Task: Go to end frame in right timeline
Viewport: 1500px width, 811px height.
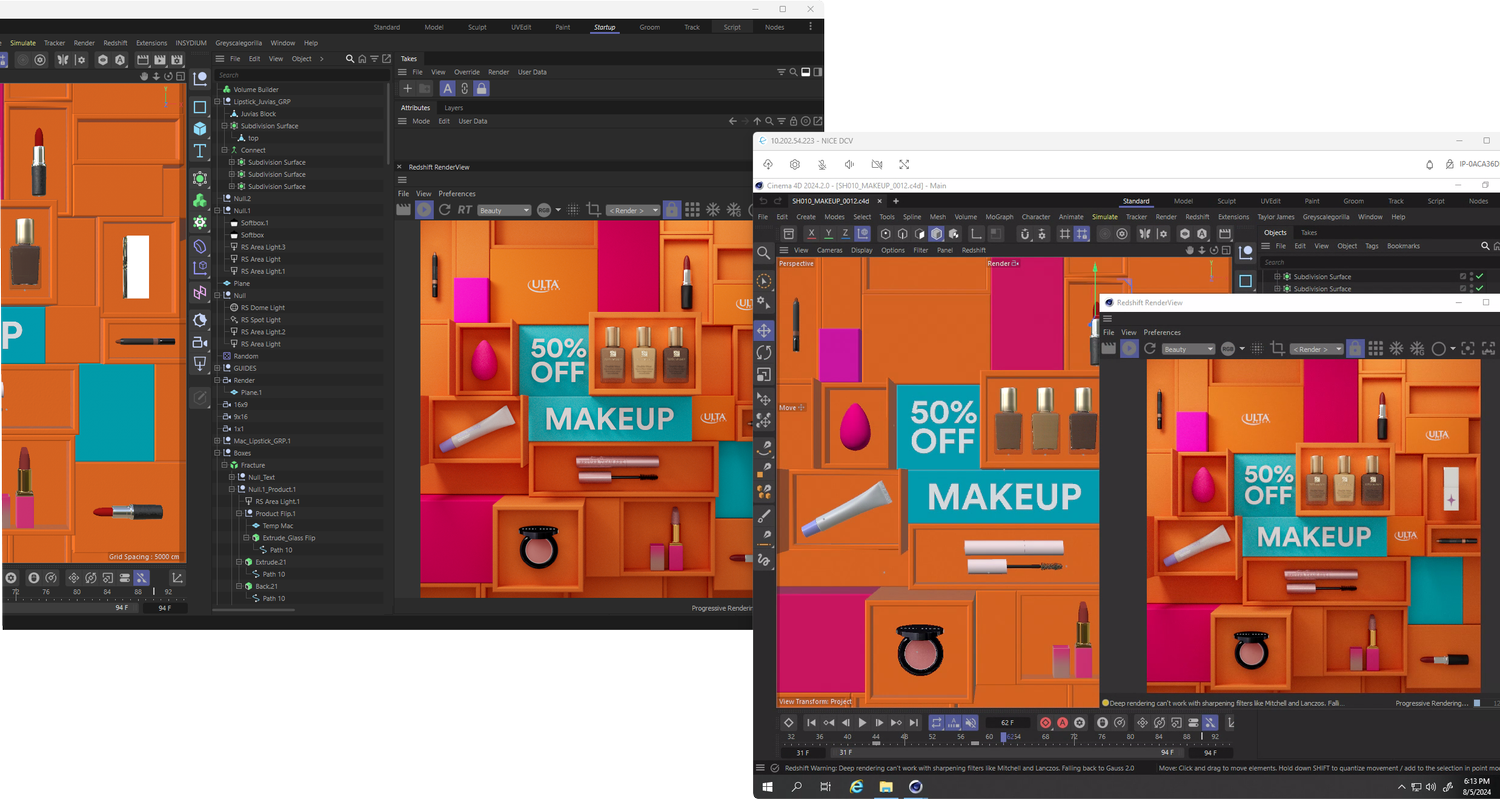Action: tap(913, 722)
